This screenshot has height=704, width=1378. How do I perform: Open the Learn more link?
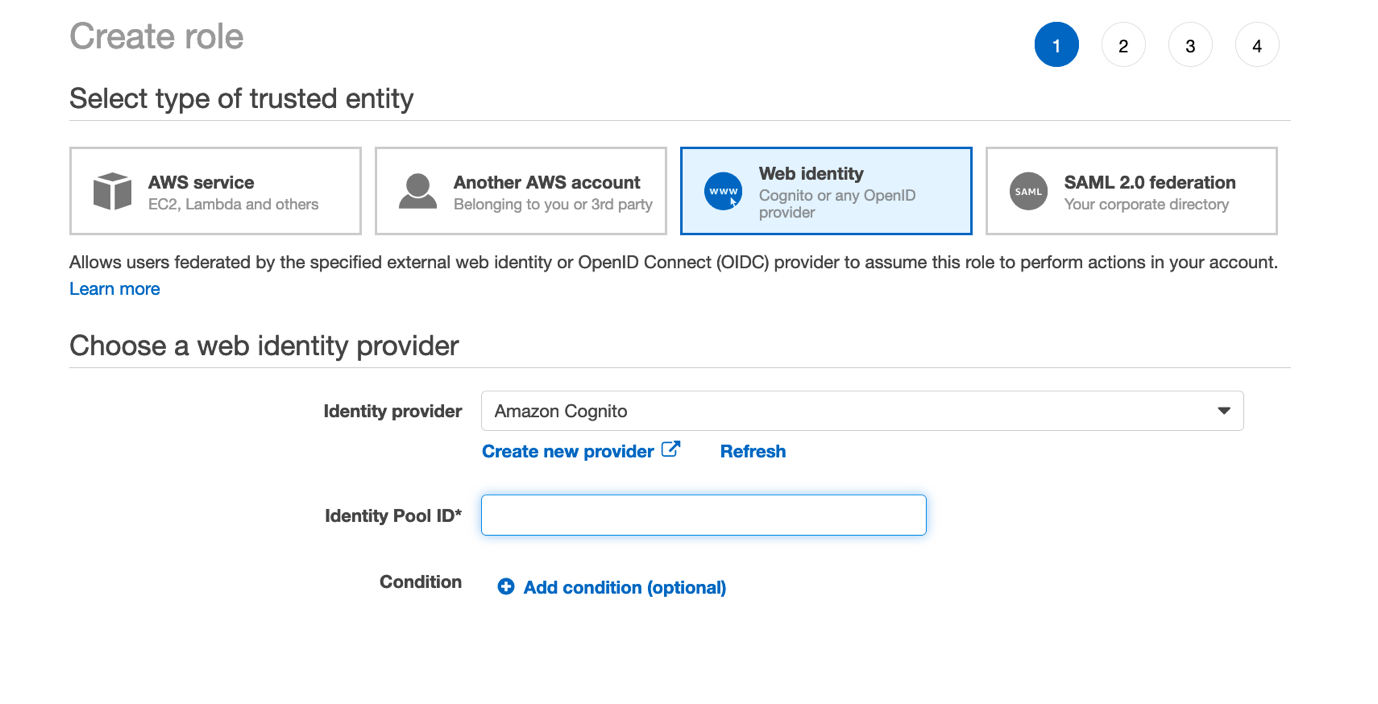point(114,289)
